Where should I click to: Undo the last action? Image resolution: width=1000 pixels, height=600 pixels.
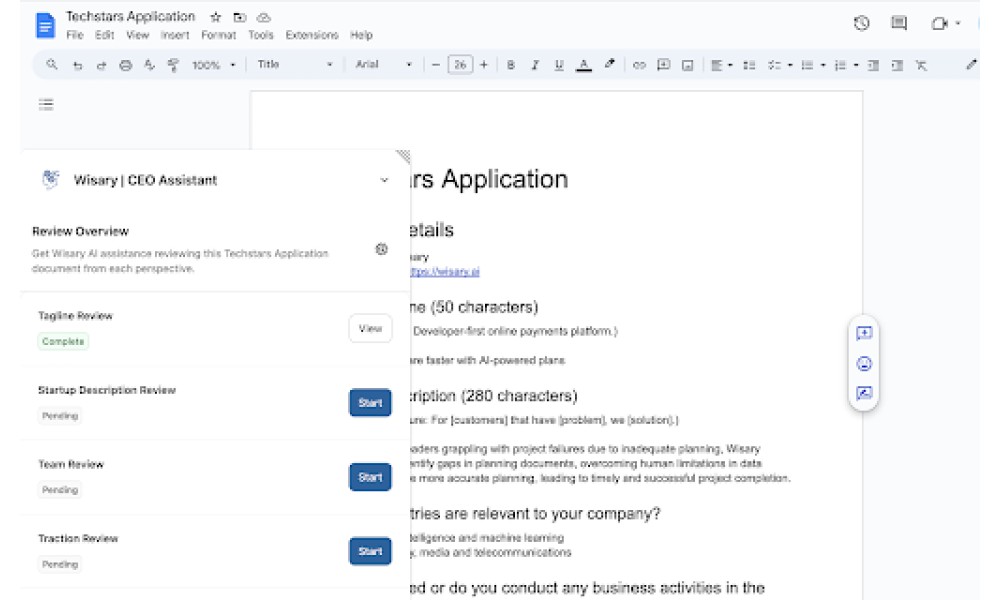click(78, 65)
